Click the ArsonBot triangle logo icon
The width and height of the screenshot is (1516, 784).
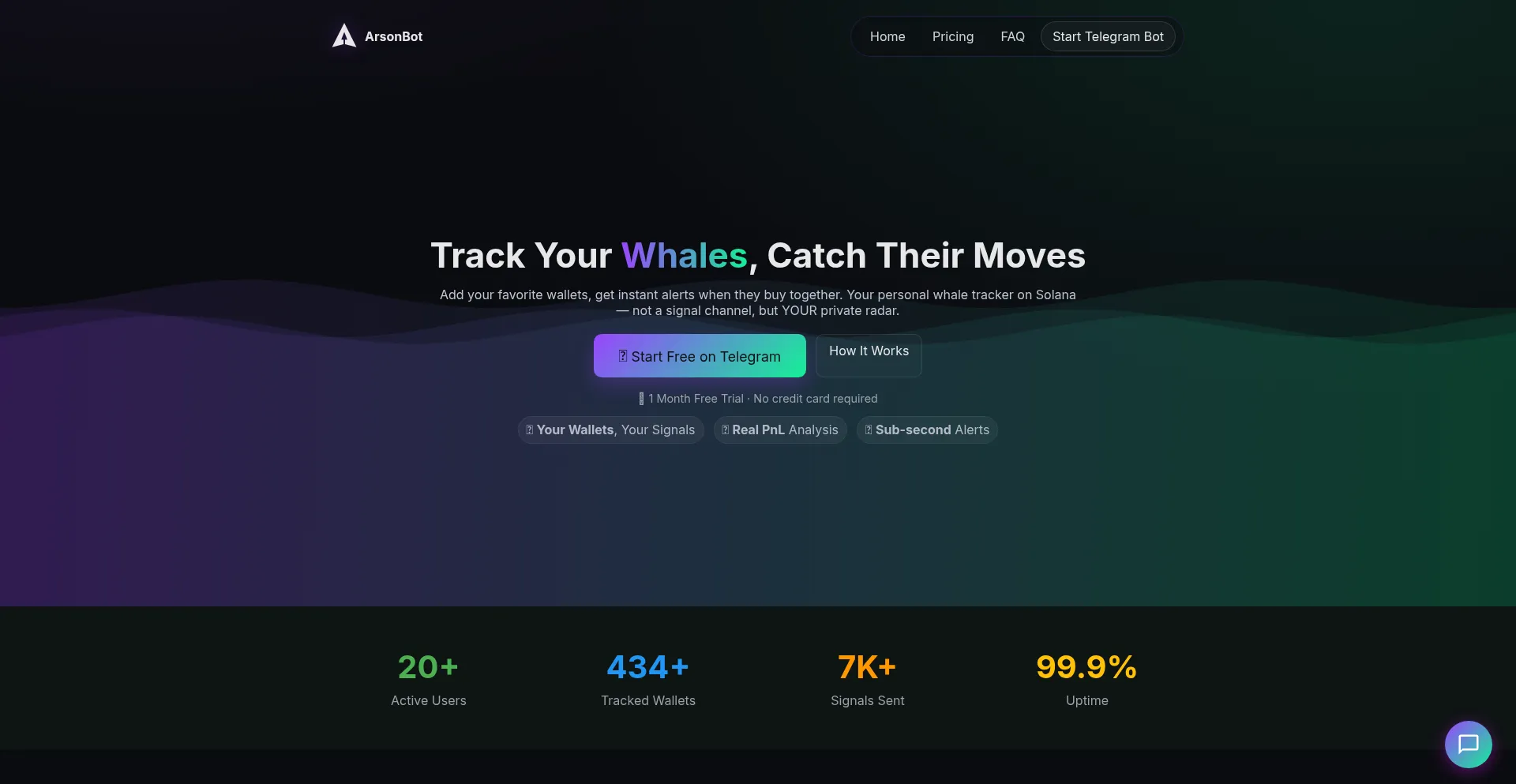click(x=344, y=36)
